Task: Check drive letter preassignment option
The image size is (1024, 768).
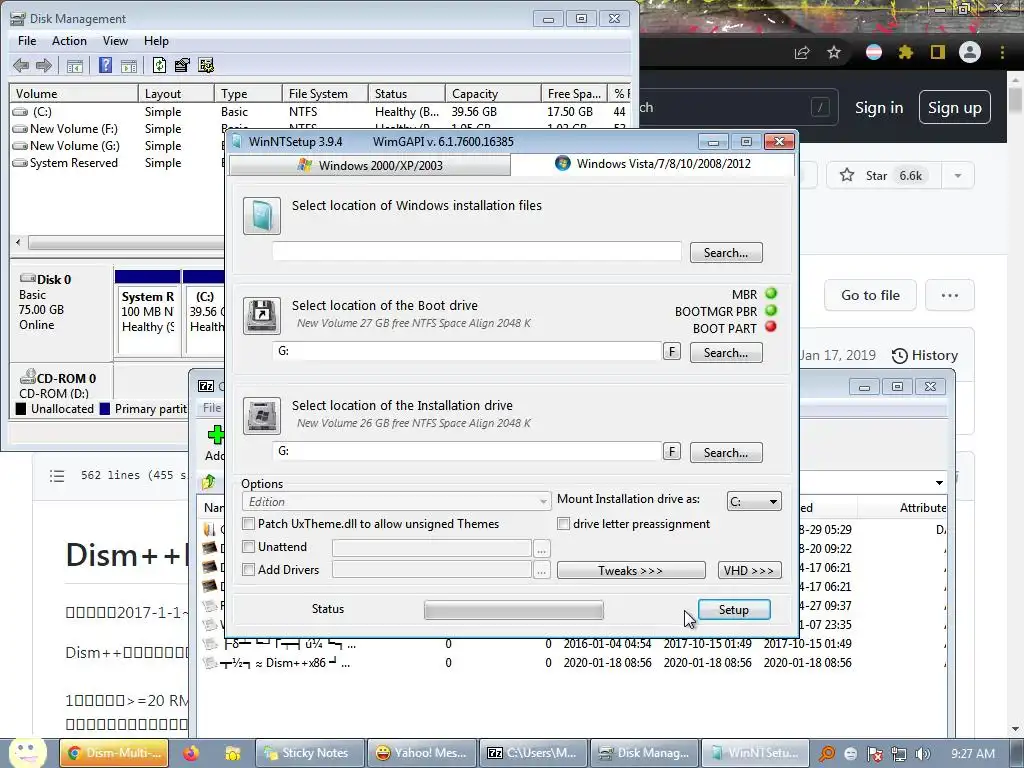Action: (563, 524)
